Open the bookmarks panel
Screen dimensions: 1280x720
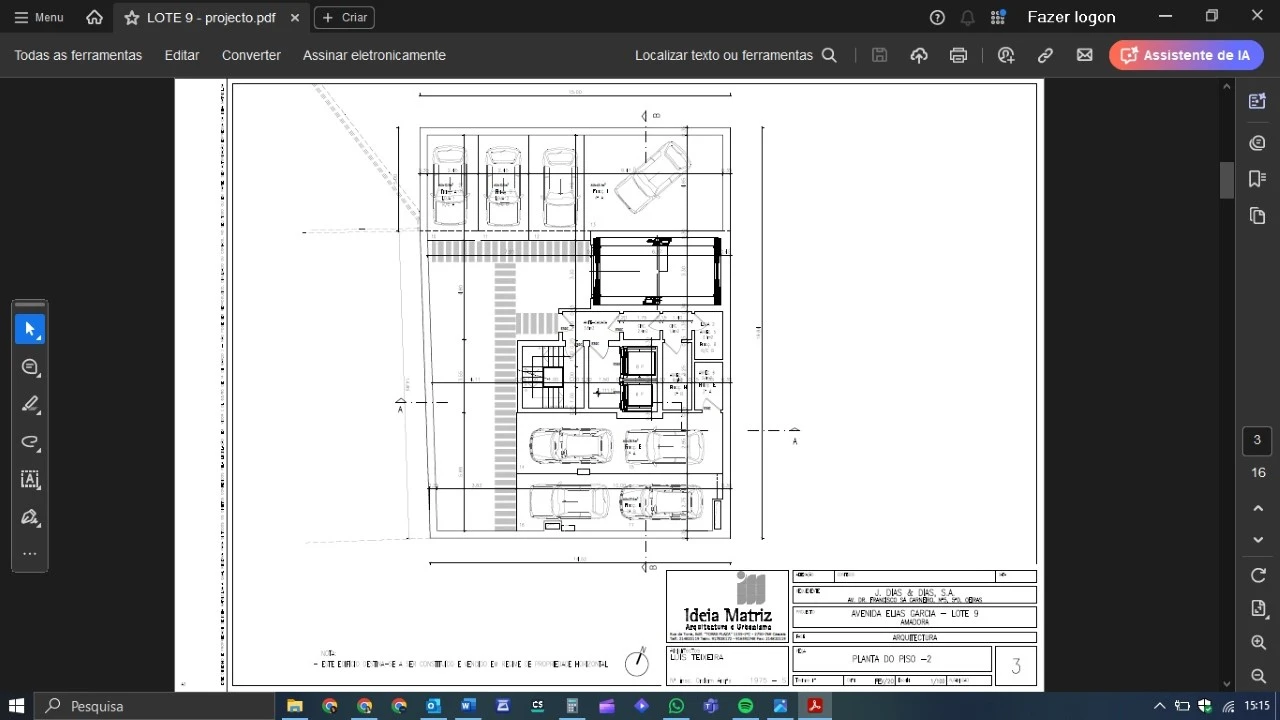click(1257, 179)
